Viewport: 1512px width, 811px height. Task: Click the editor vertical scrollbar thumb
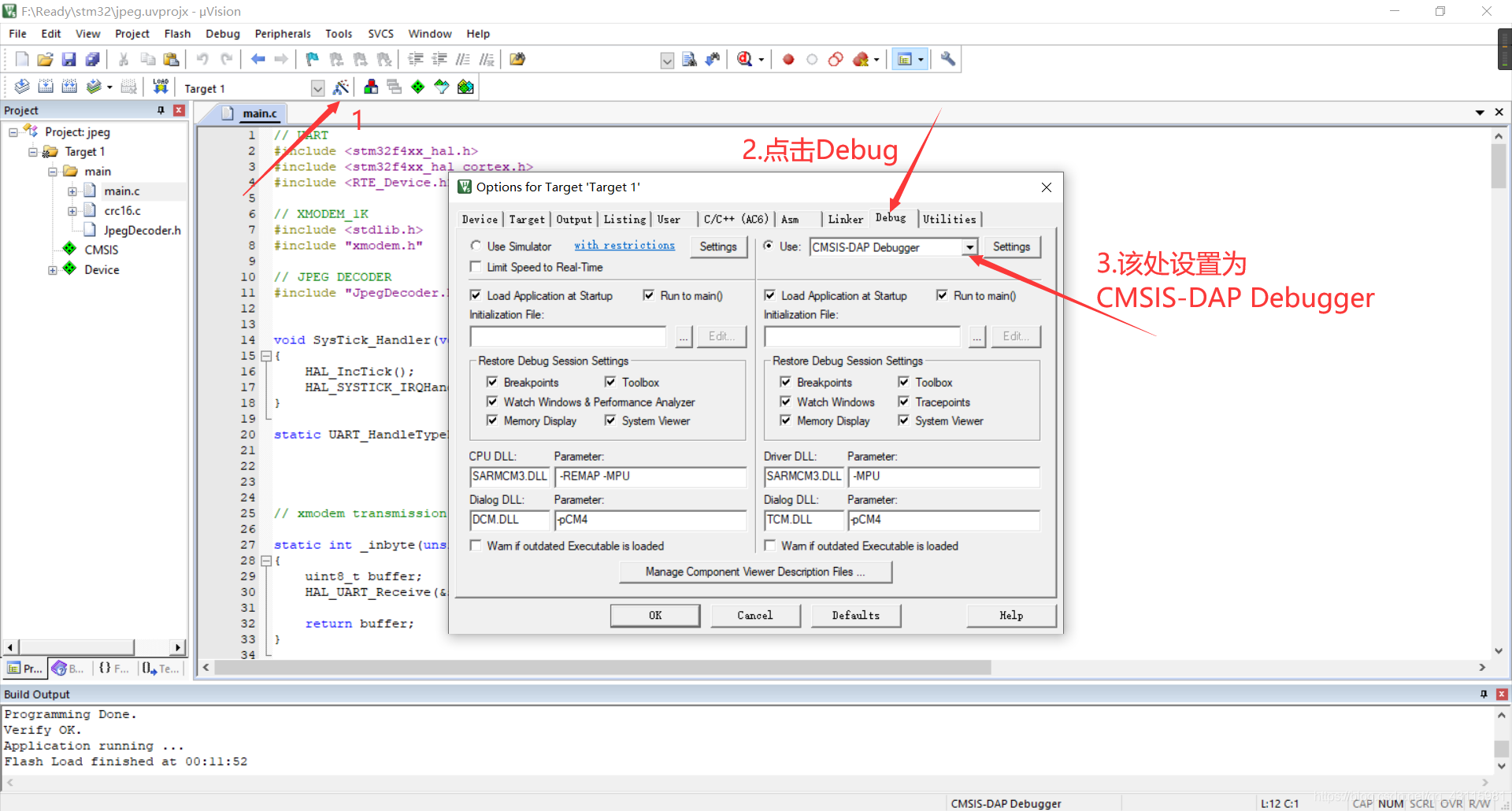[x=1499, y=166]
